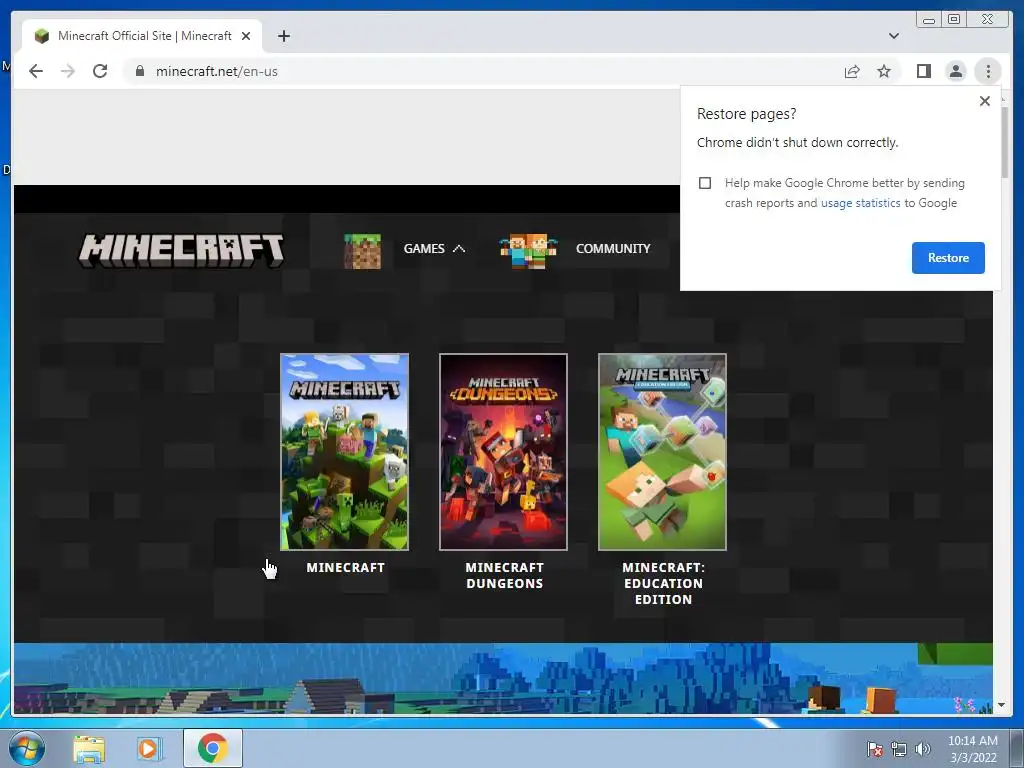Open the Windows Start menu

(26, 748)
